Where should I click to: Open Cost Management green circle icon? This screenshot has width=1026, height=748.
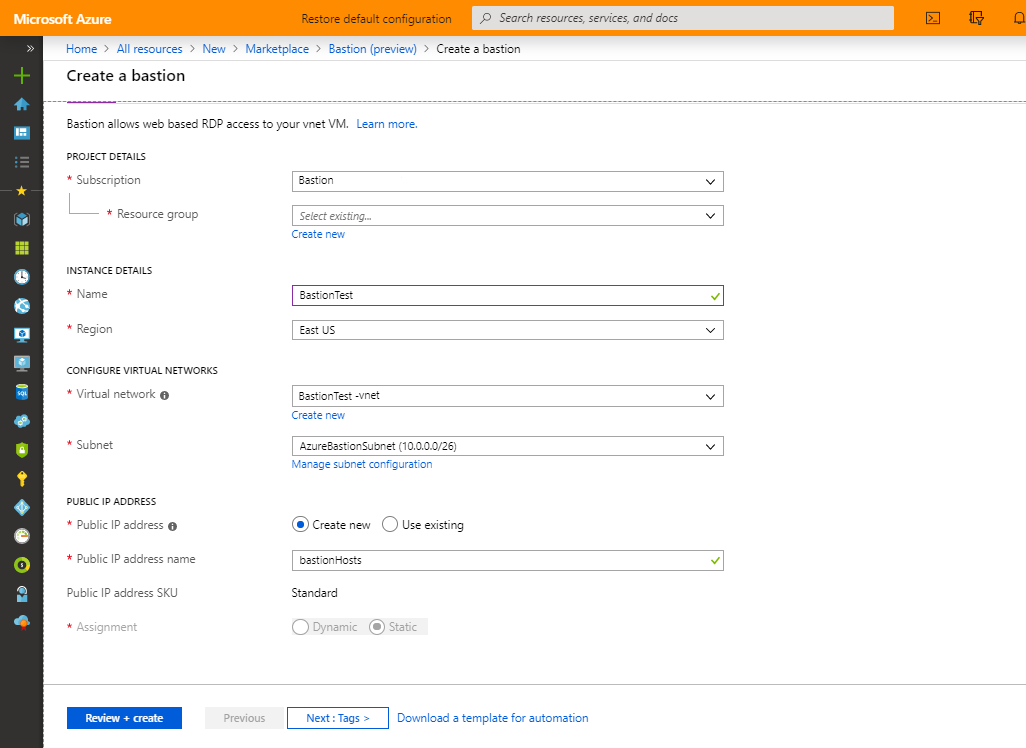pyautogui.click(x=22, y=565)
